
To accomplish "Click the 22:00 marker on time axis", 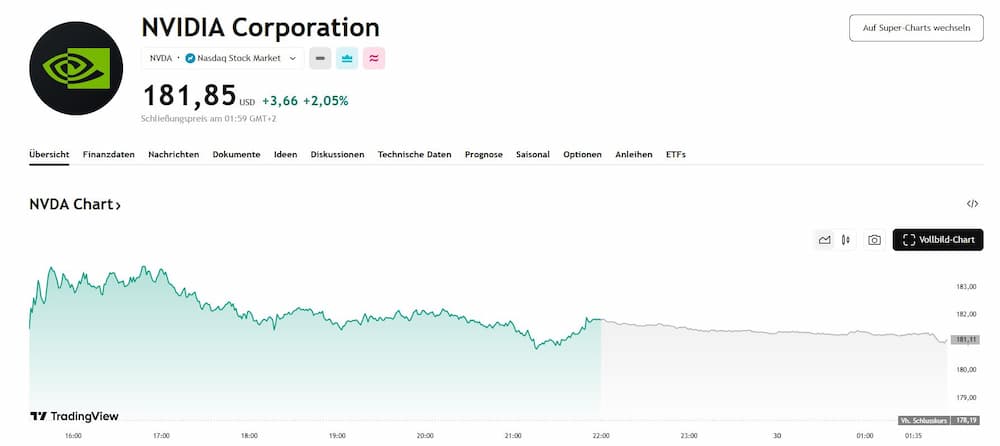I will pyautogui.click(x=601, y=436).
